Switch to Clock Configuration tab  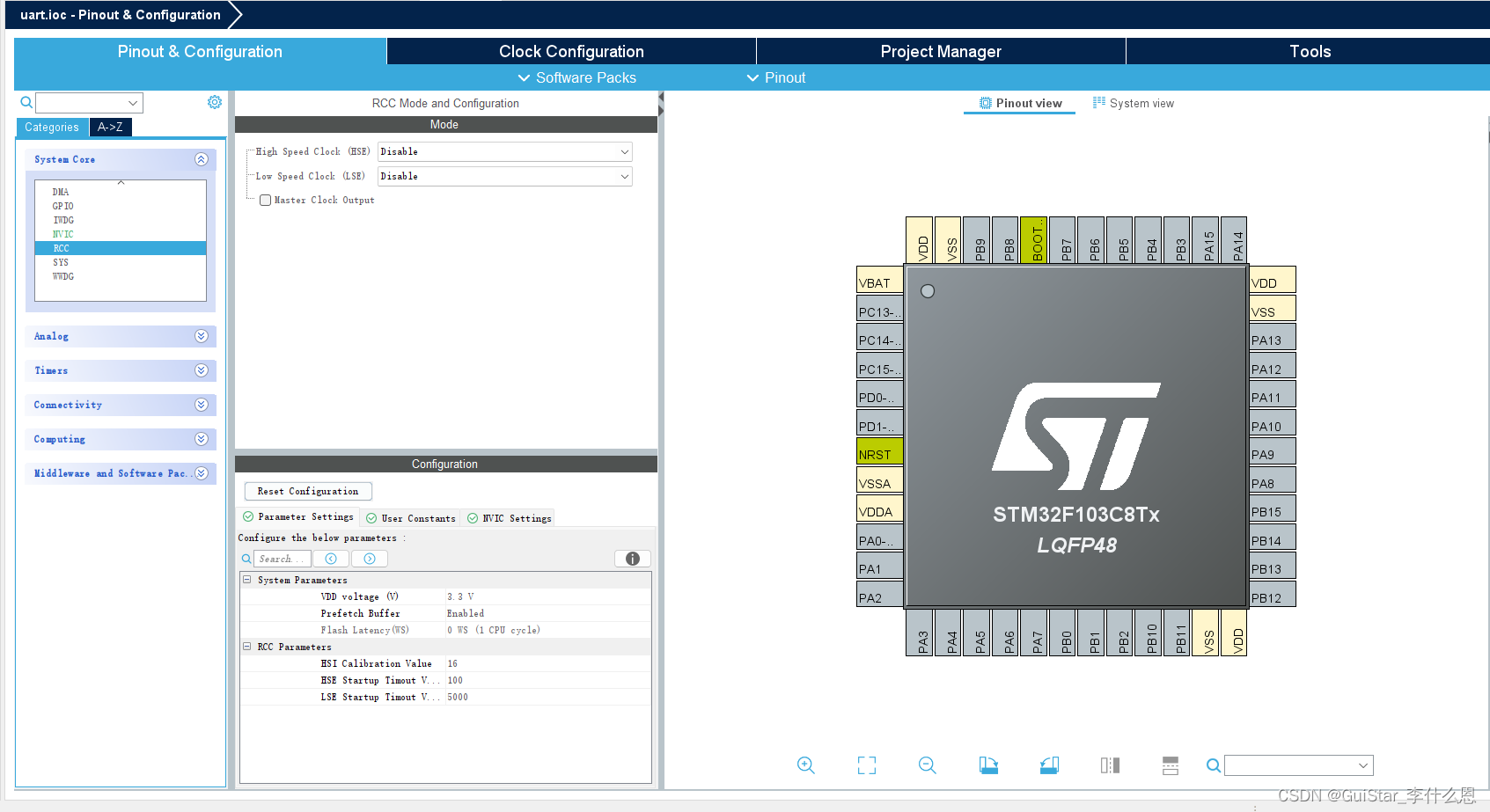pyautogui.click(x=571, y=51)
